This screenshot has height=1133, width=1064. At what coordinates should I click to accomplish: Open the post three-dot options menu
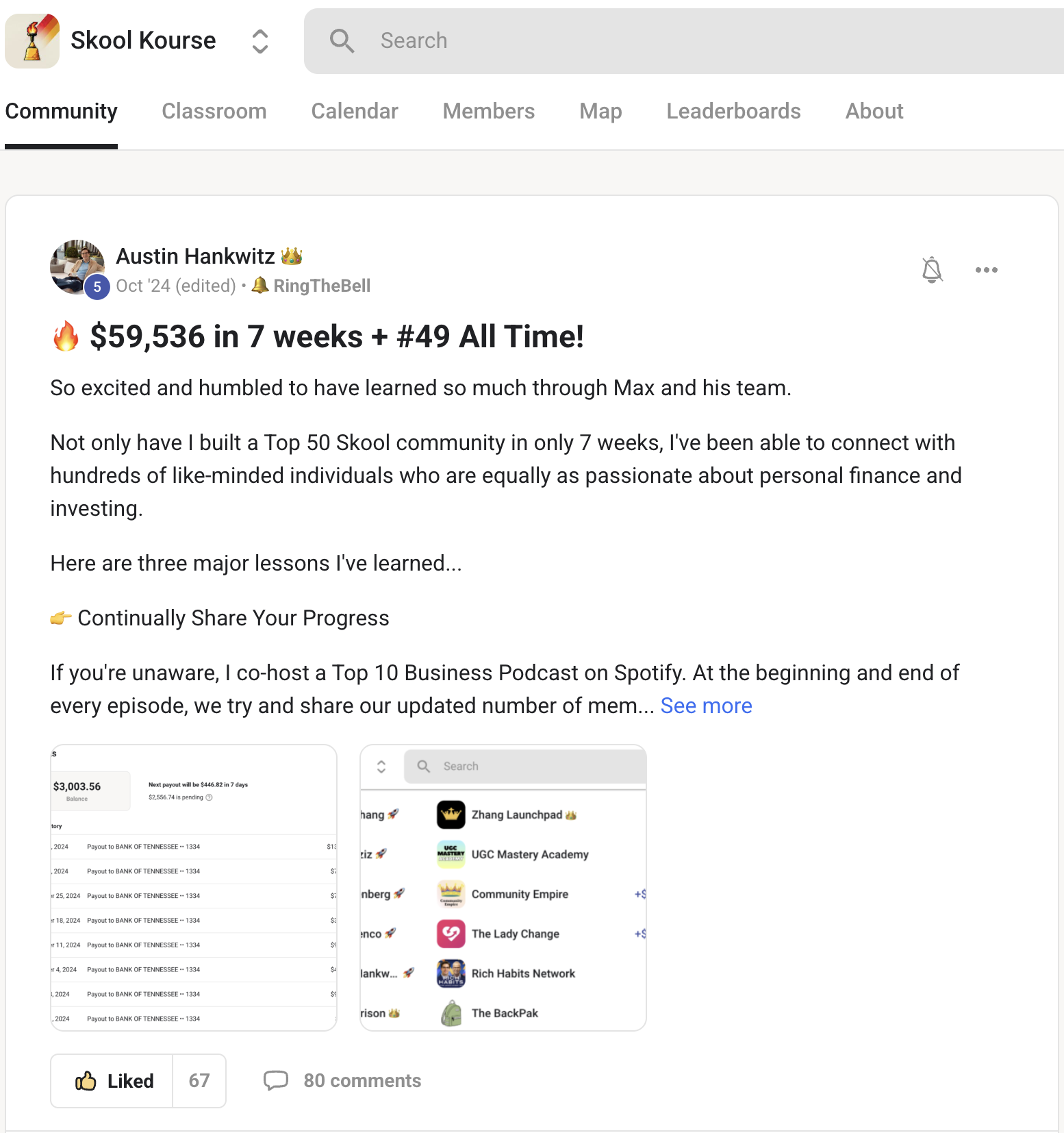(987, 269)
